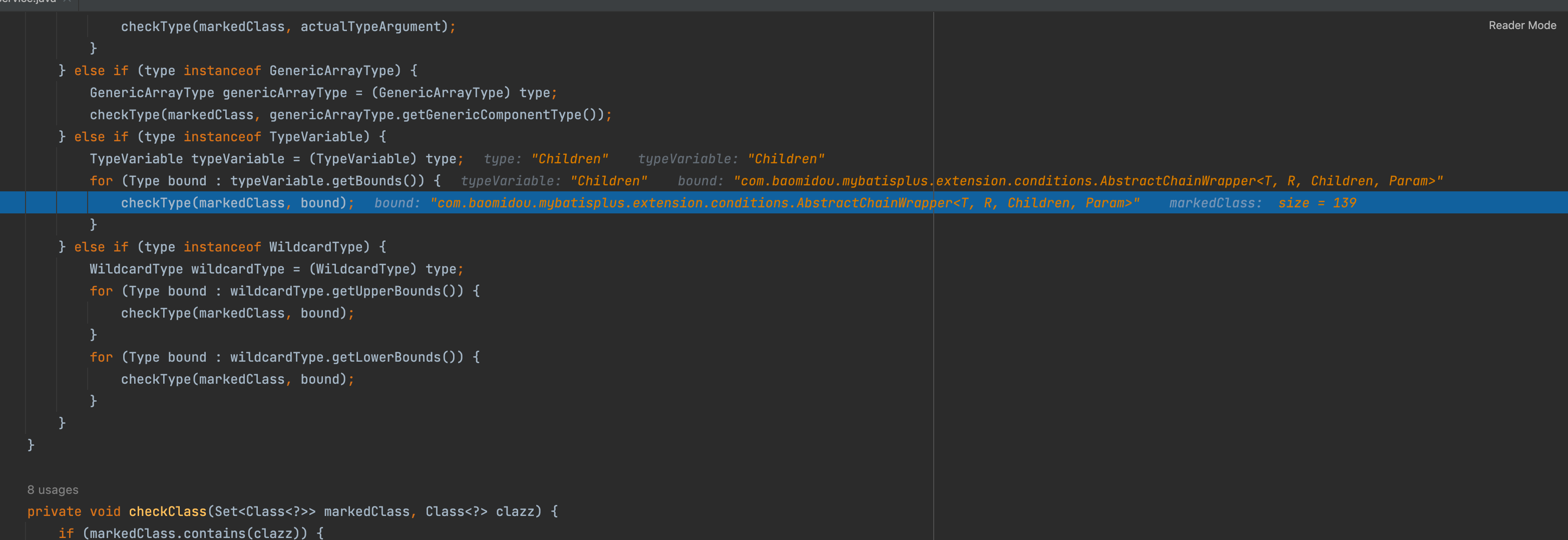Click the inline 'typeVariable: "Children"' hint on the cast line
Screen dimensions: 1568x540
click(x=730, y=159)
